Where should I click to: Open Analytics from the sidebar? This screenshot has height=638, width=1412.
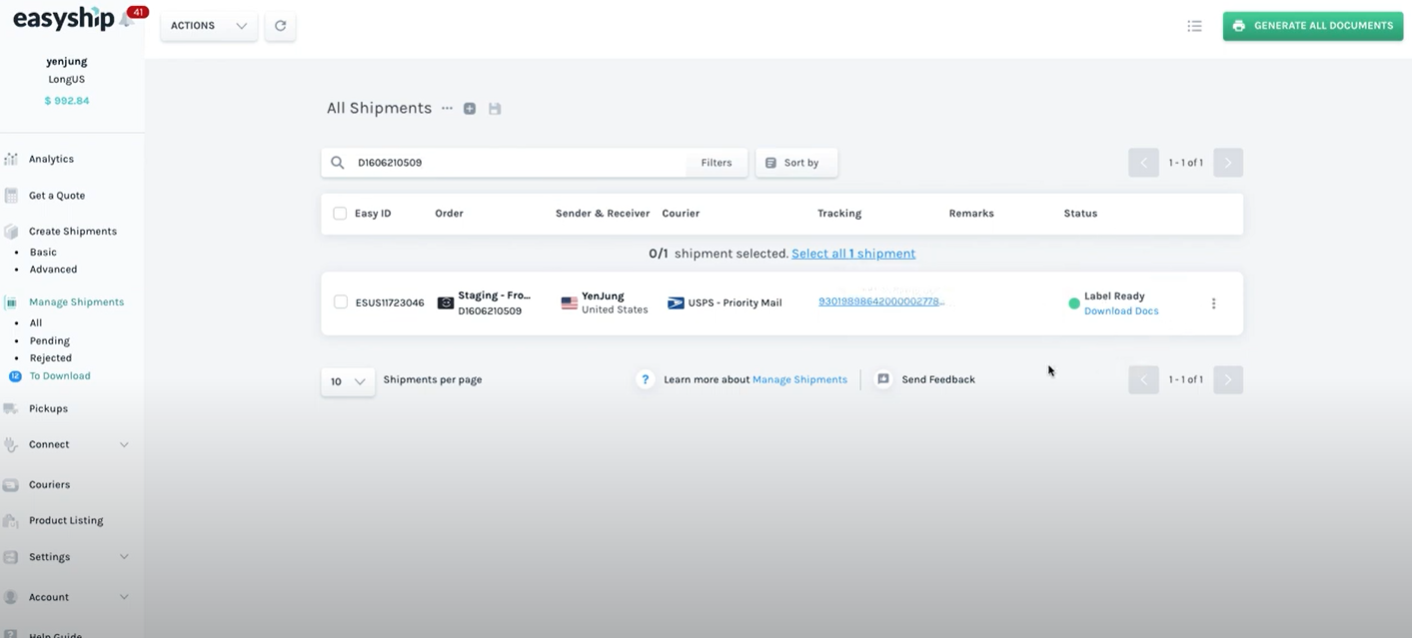tap(51, 159)
